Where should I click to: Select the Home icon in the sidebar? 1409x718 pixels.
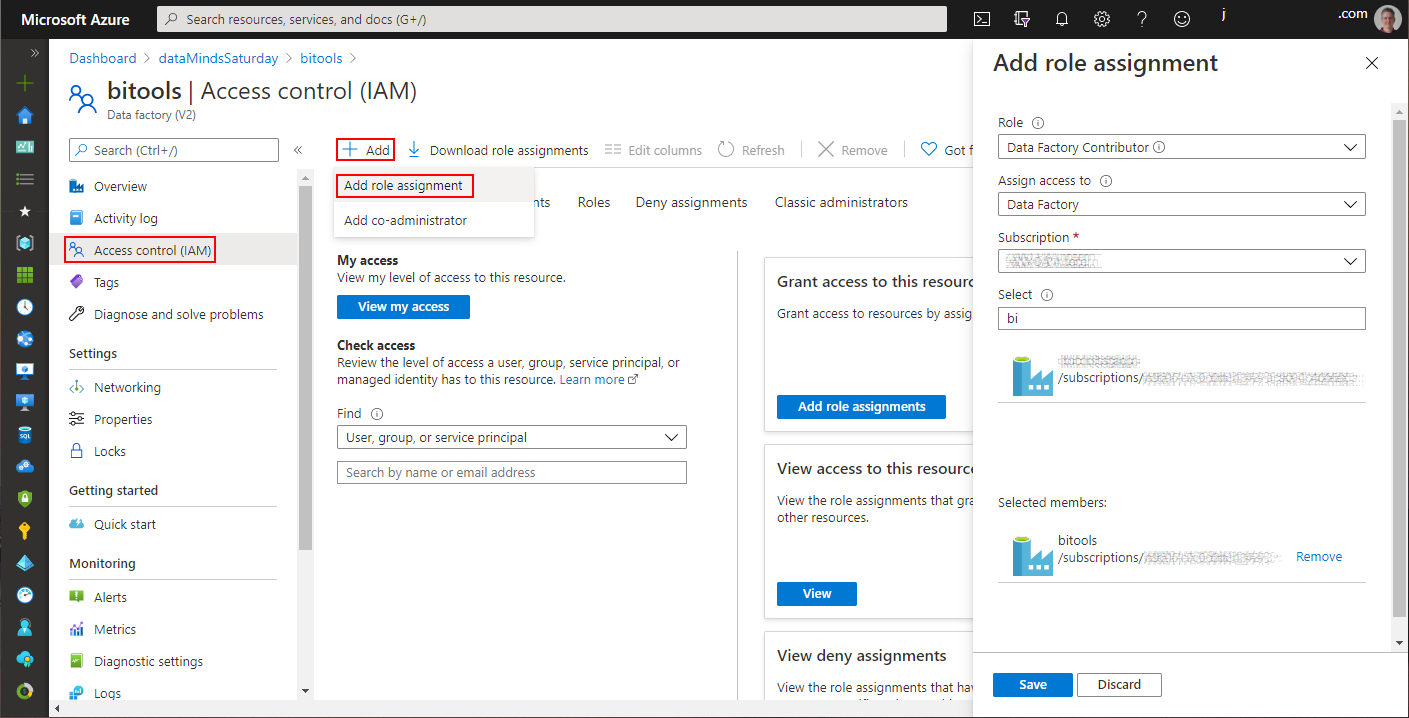tap(23, 116)
